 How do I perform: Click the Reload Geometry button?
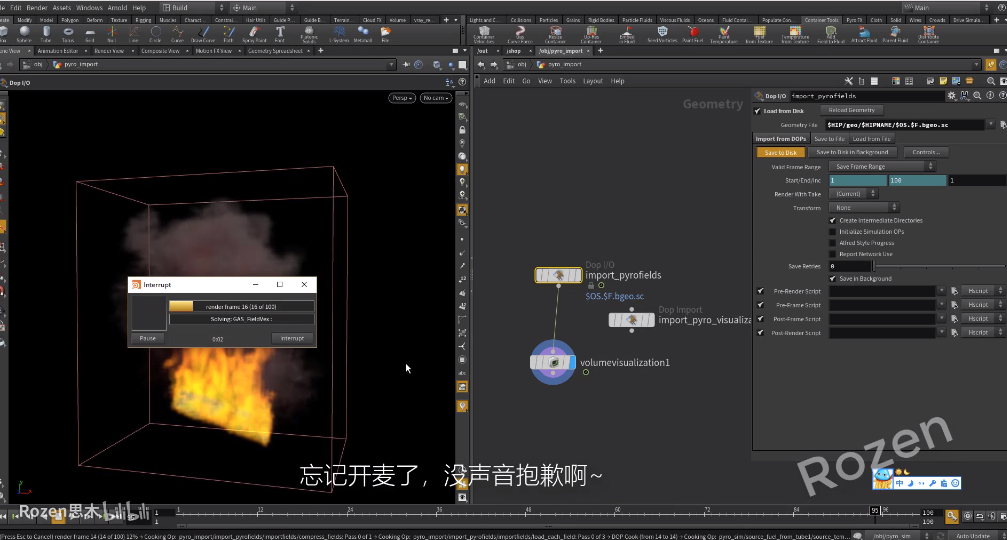pyautogui.click(x=852, y=110)
